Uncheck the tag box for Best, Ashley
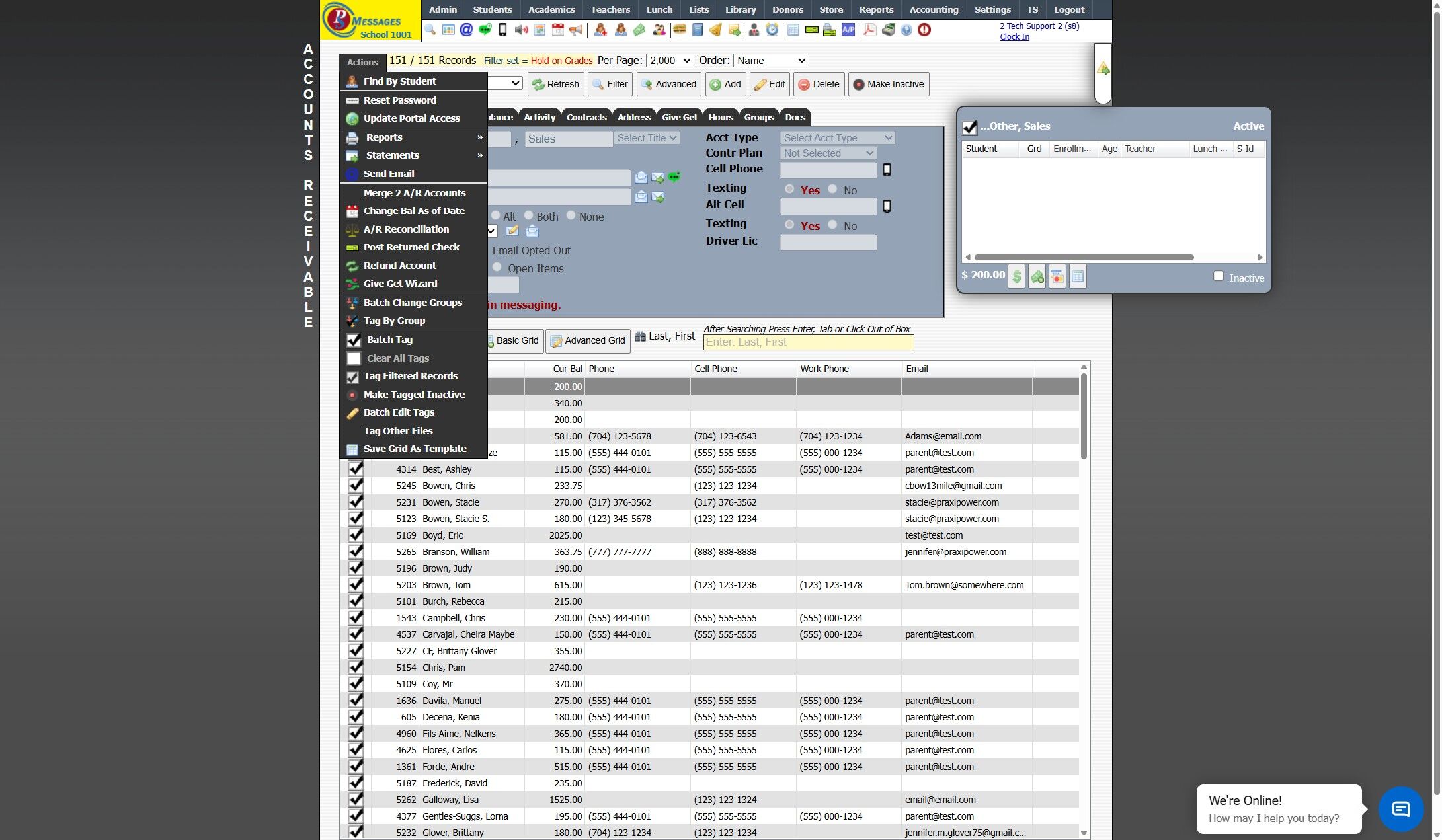 coord(356,469)
